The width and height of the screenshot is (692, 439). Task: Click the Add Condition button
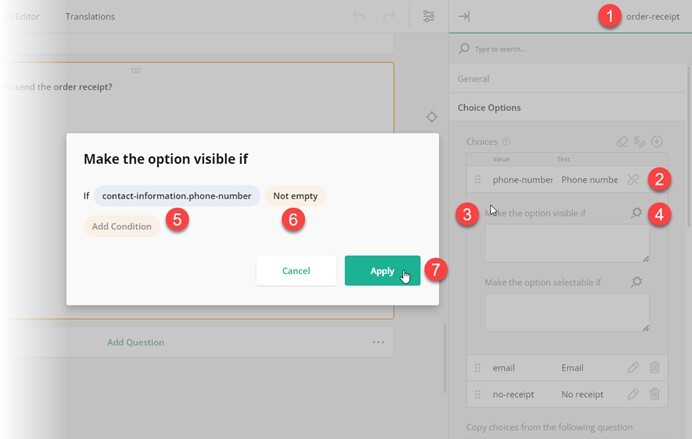pyautogui.click(x=122, y=226)
